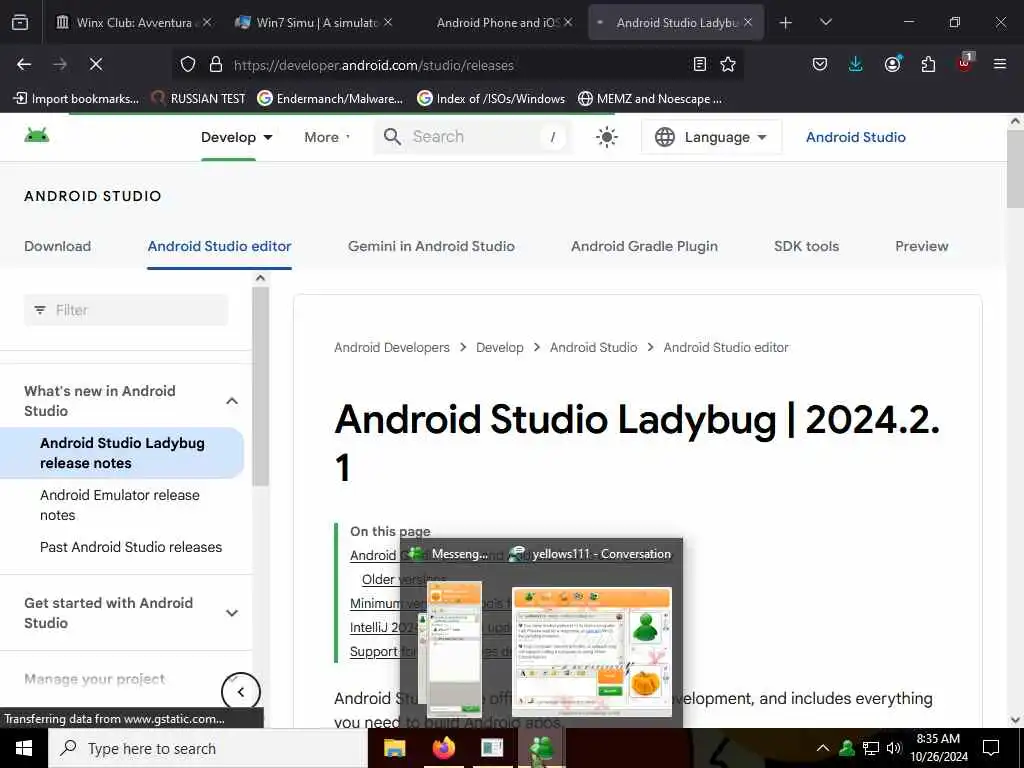List all tabs with the down chevron
This screenshot has height=768, width=1024.
(x=825, y=22)
